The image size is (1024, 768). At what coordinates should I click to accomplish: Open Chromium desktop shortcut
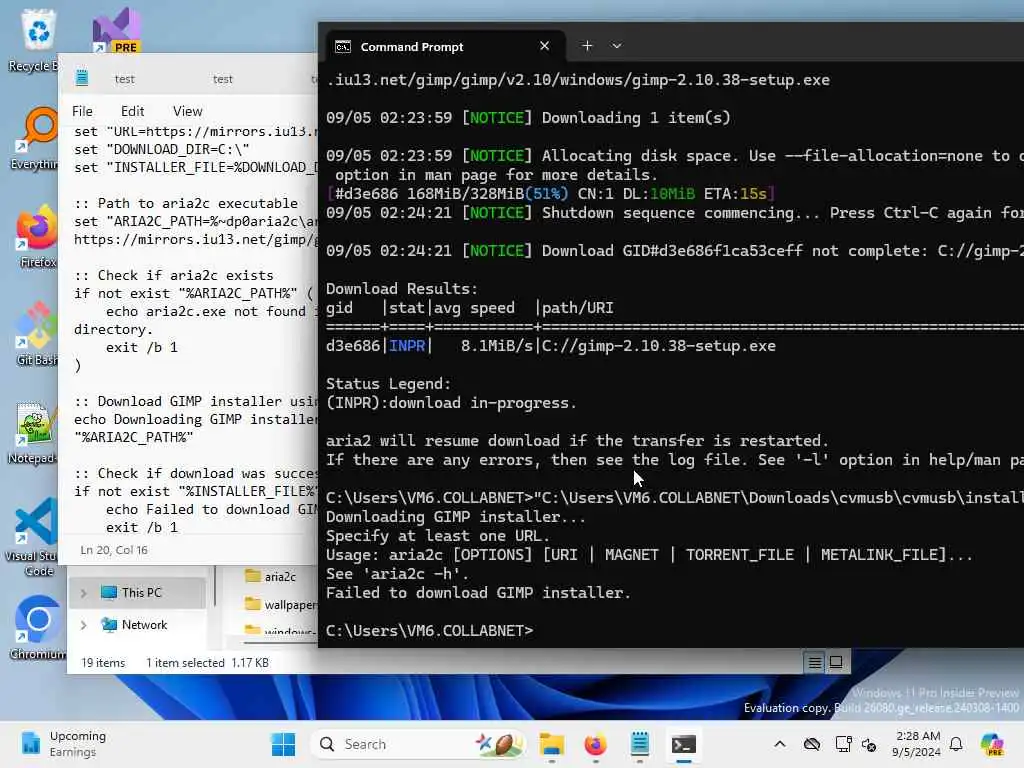point(37,628)
